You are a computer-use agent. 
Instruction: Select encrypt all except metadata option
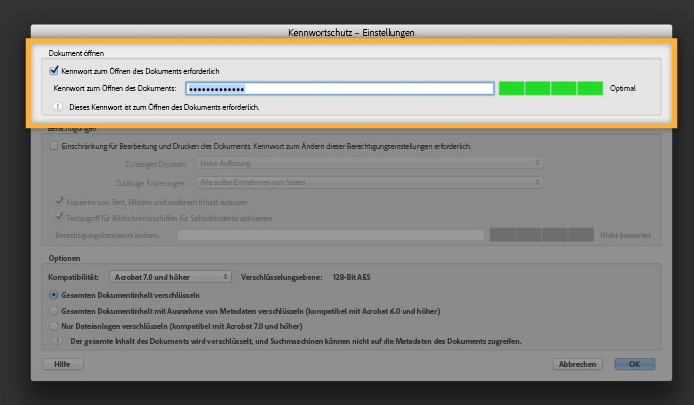click(54, 311)
